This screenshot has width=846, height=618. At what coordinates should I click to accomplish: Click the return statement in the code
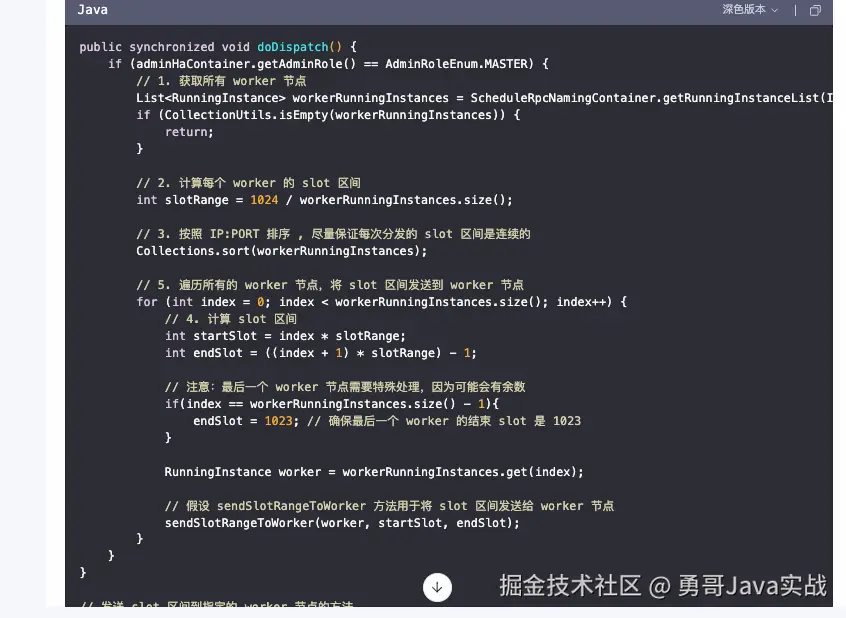[x=186, y=131]
